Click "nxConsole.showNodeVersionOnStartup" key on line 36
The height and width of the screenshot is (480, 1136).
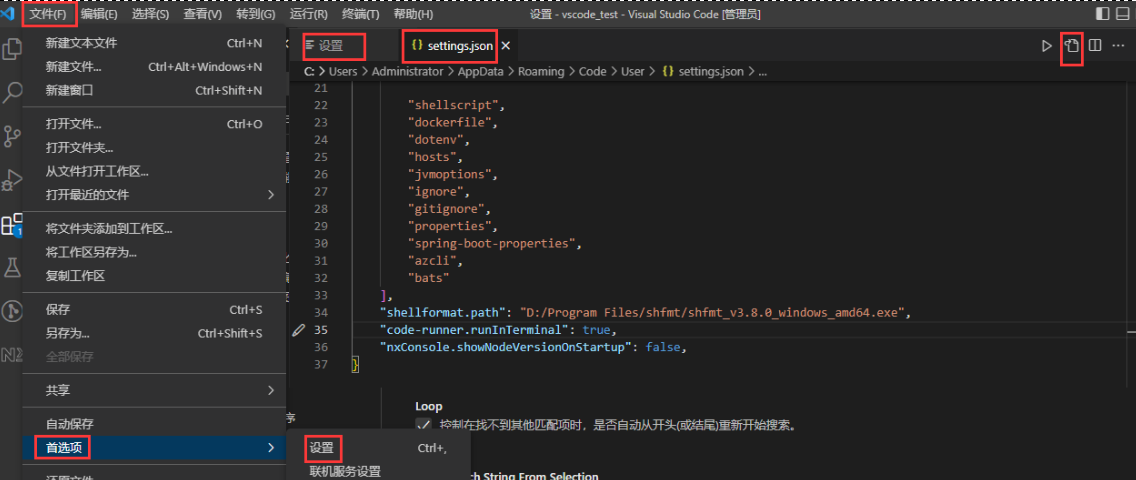point(504,348)
